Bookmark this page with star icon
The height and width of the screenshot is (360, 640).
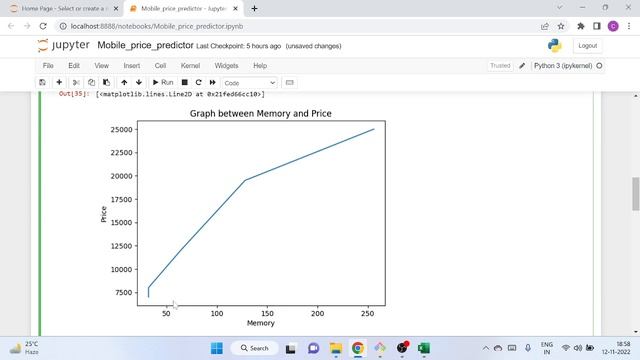pyautogui.click(x=561, y=26)
